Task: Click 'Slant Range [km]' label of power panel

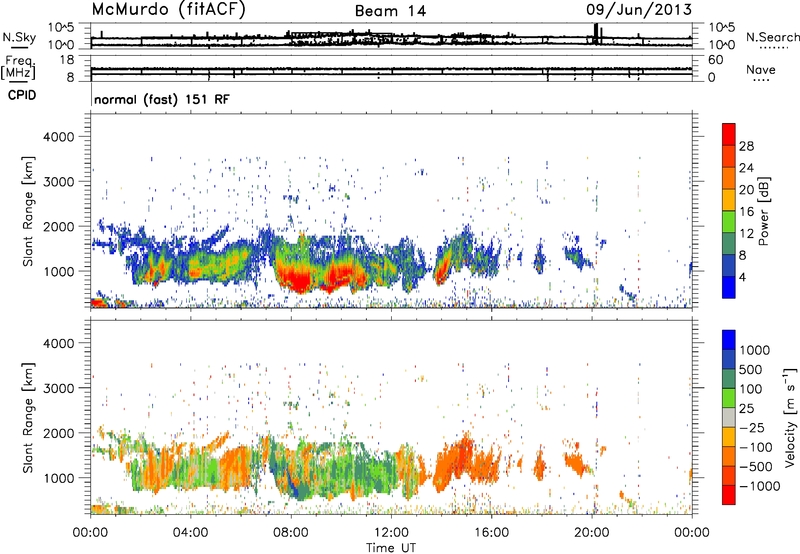Action: pyautogui.click(x=29, y=211)
